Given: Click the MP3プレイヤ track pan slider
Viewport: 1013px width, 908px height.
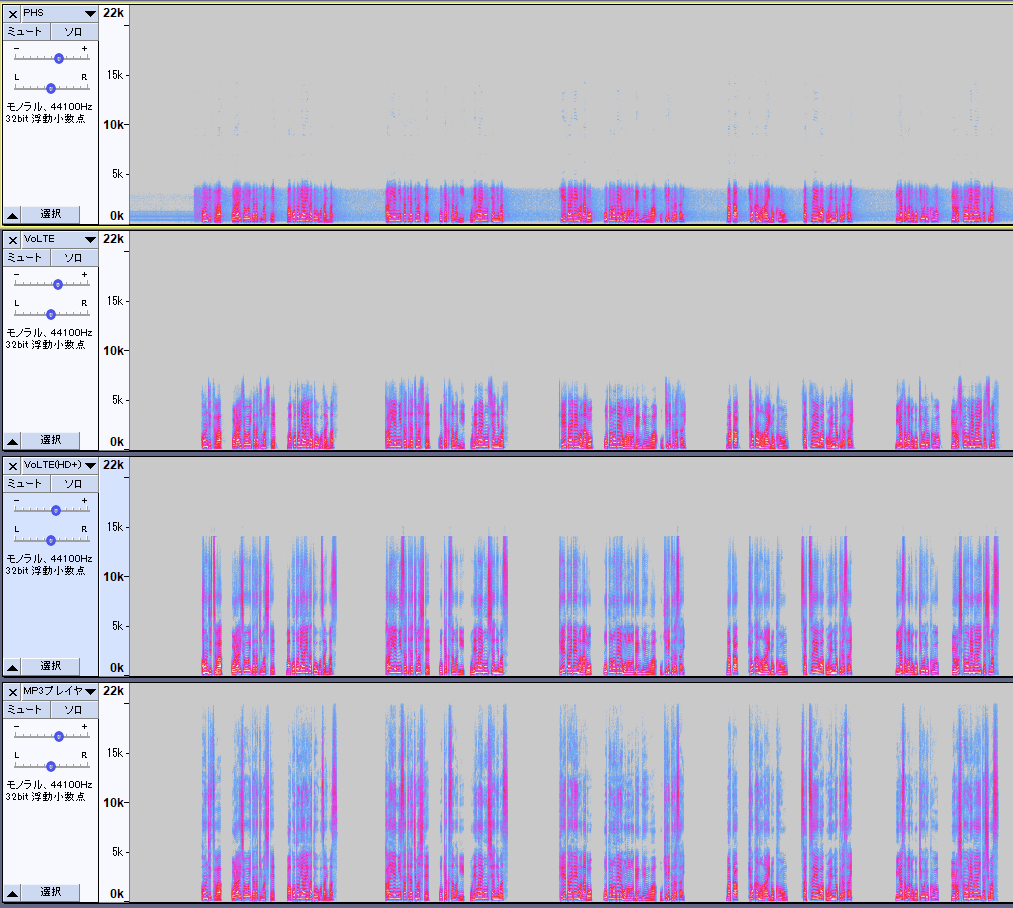Looking at the screenshot, I should pyautogui.click(x=50, y=766).
